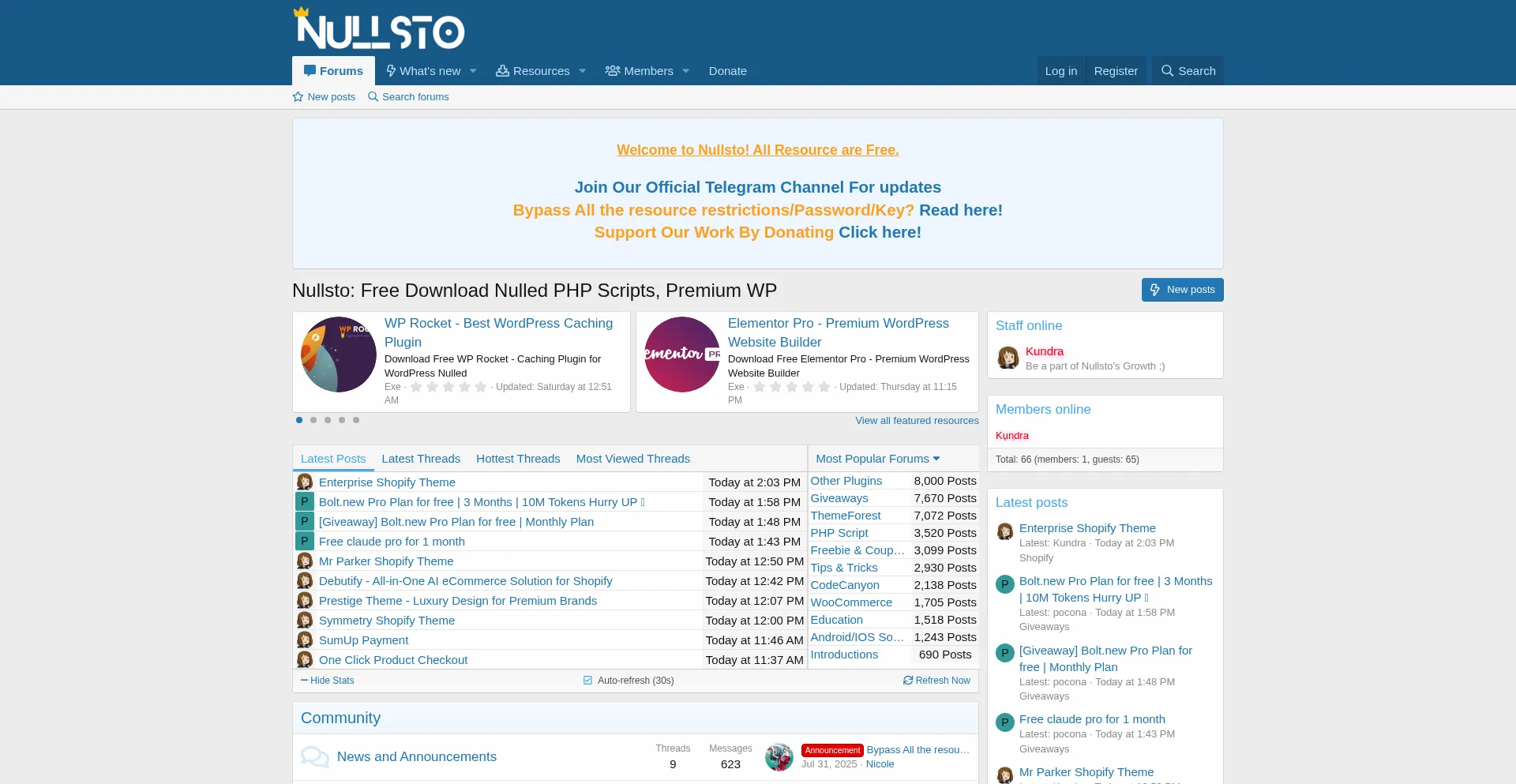Open Kundra's profile under Staff online
Image resolution: width=1516 pixels, height=784 pixels.
(x=1045, y=351)
